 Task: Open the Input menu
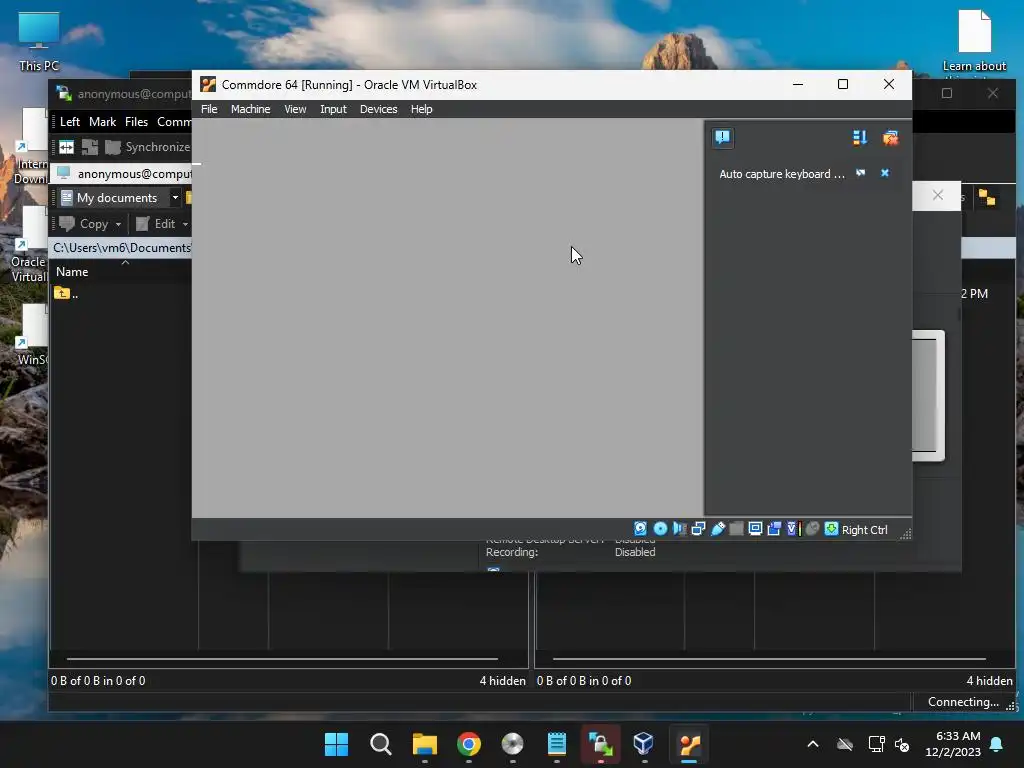tap(333, 109)
